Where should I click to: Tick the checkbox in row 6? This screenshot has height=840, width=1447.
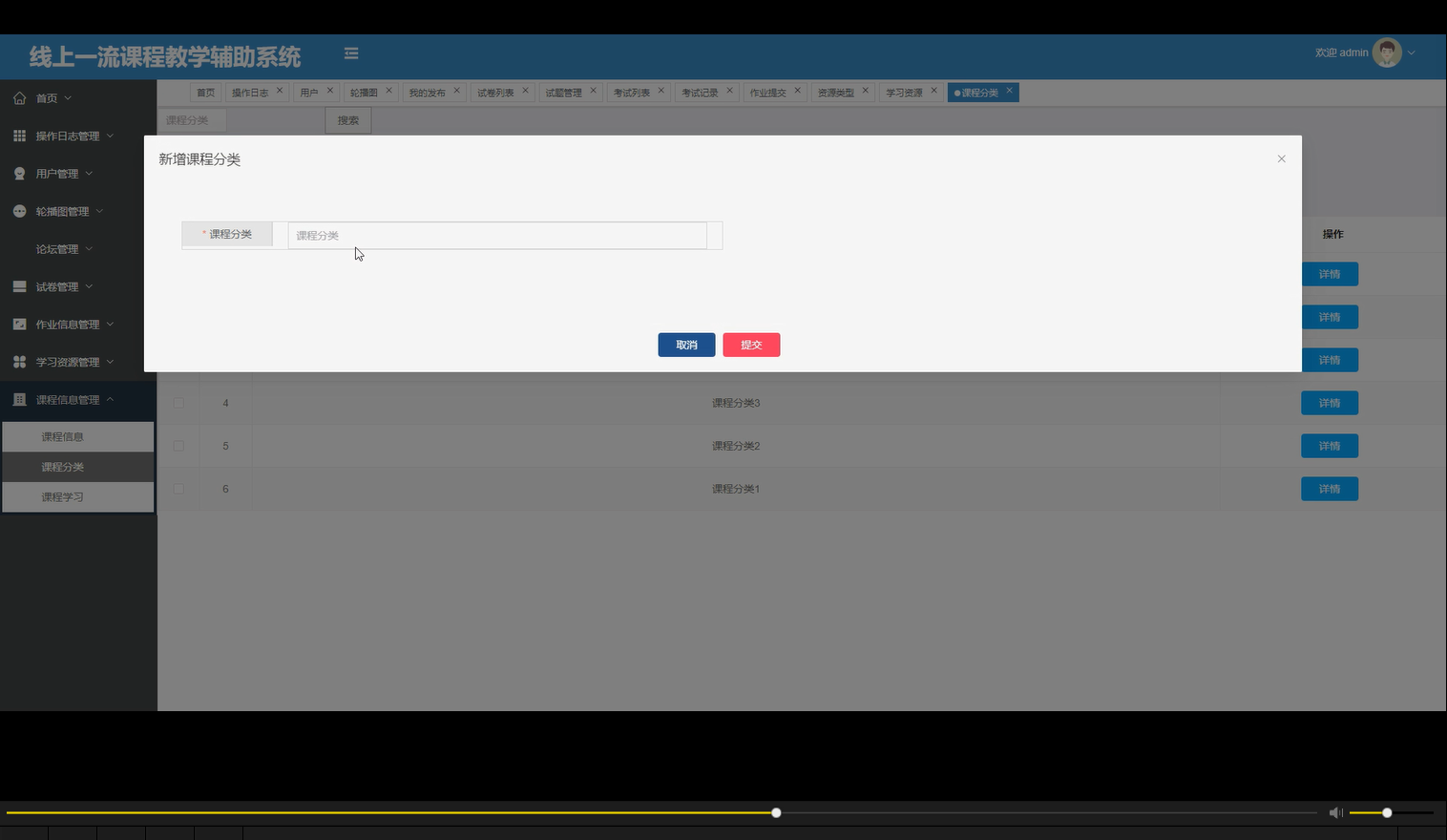point(178,489)
